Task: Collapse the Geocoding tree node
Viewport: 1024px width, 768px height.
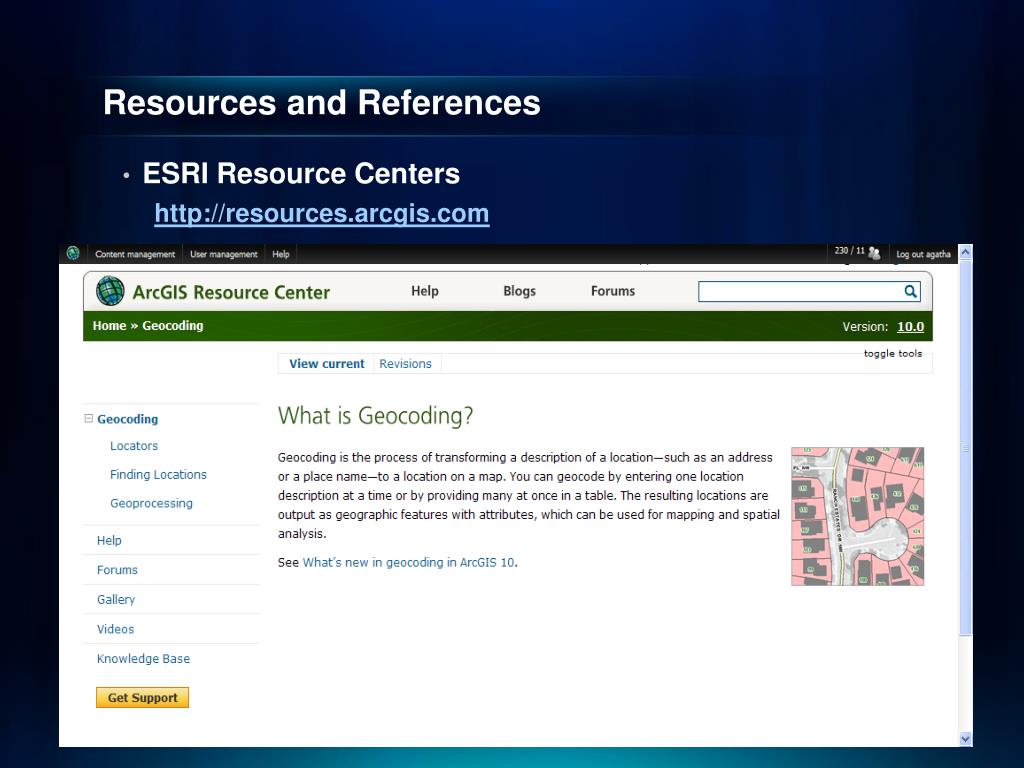Action: point(88,419)
